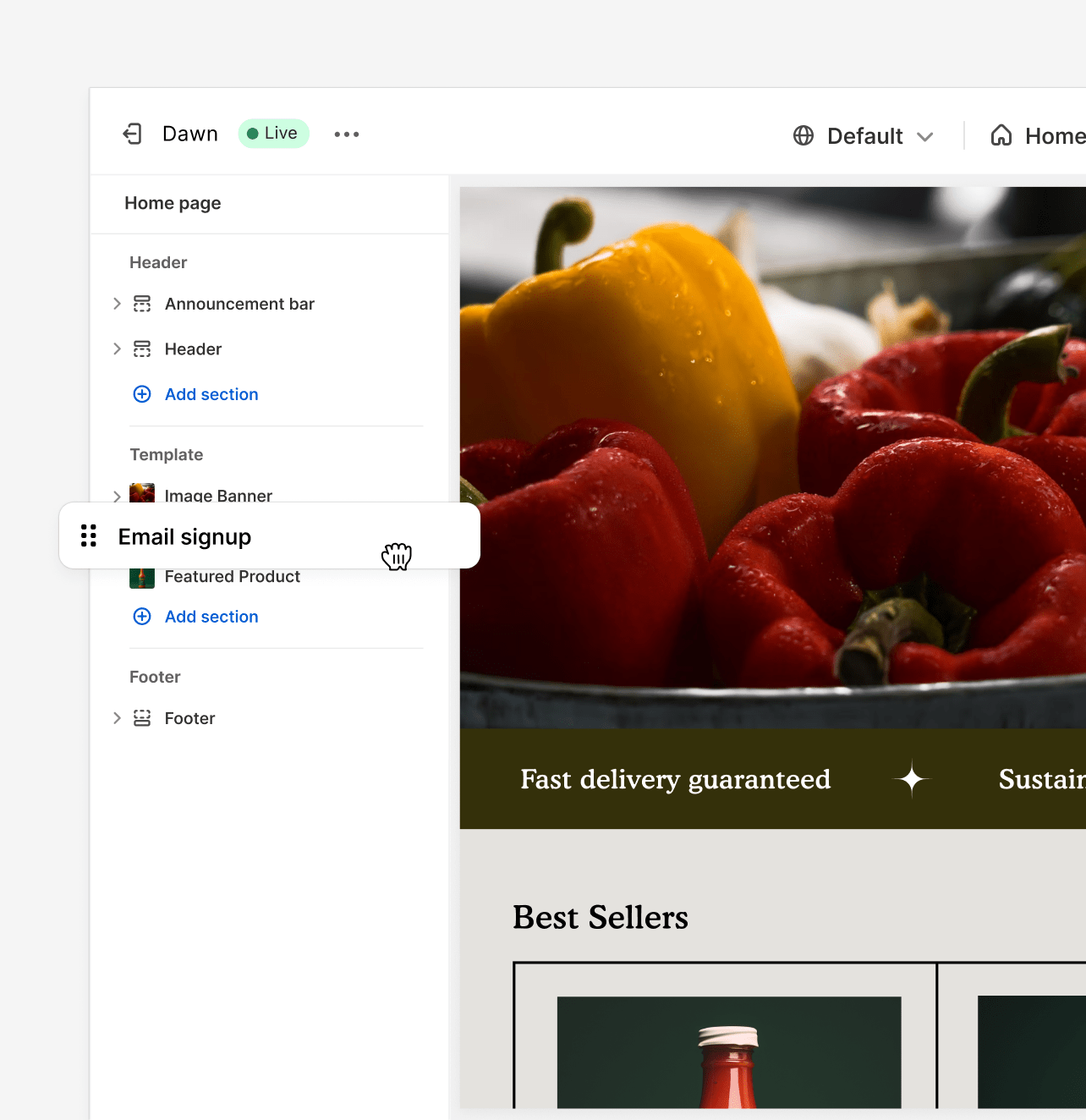
Task: Click the Best Sellers heading in preview
Action: [601, 918]
